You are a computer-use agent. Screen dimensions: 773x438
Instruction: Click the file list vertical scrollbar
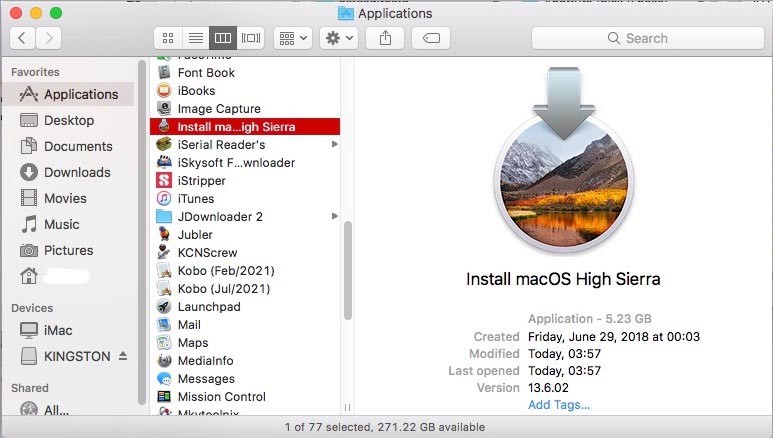[348, 270]
